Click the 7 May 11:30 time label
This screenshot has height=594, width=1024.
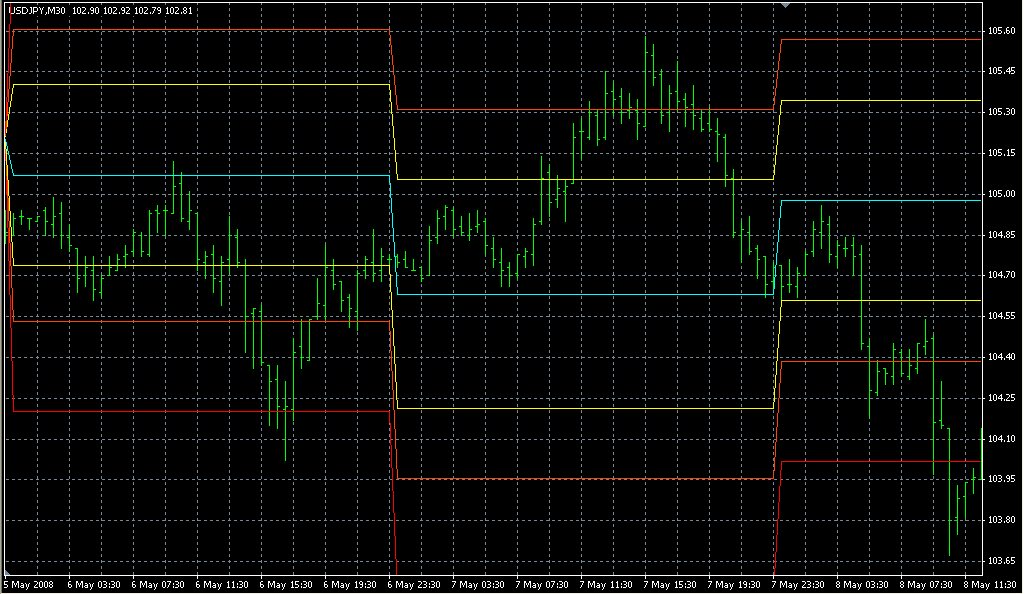coord(606,585)
